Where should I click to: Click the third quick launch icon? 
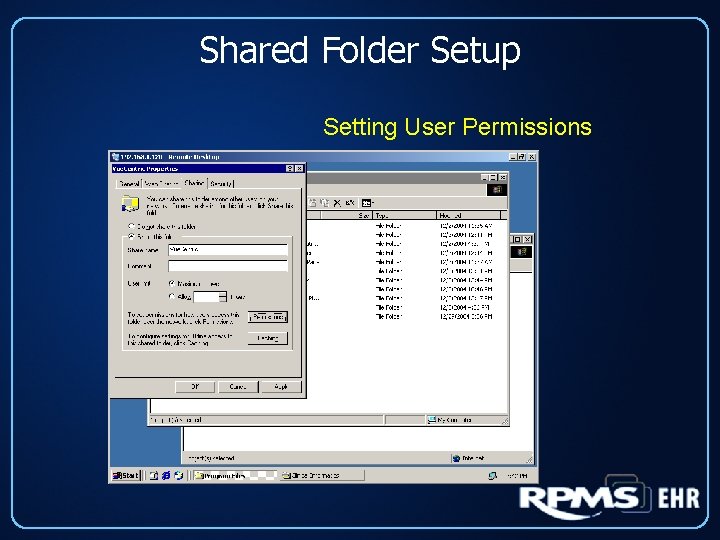coord(179,476)
